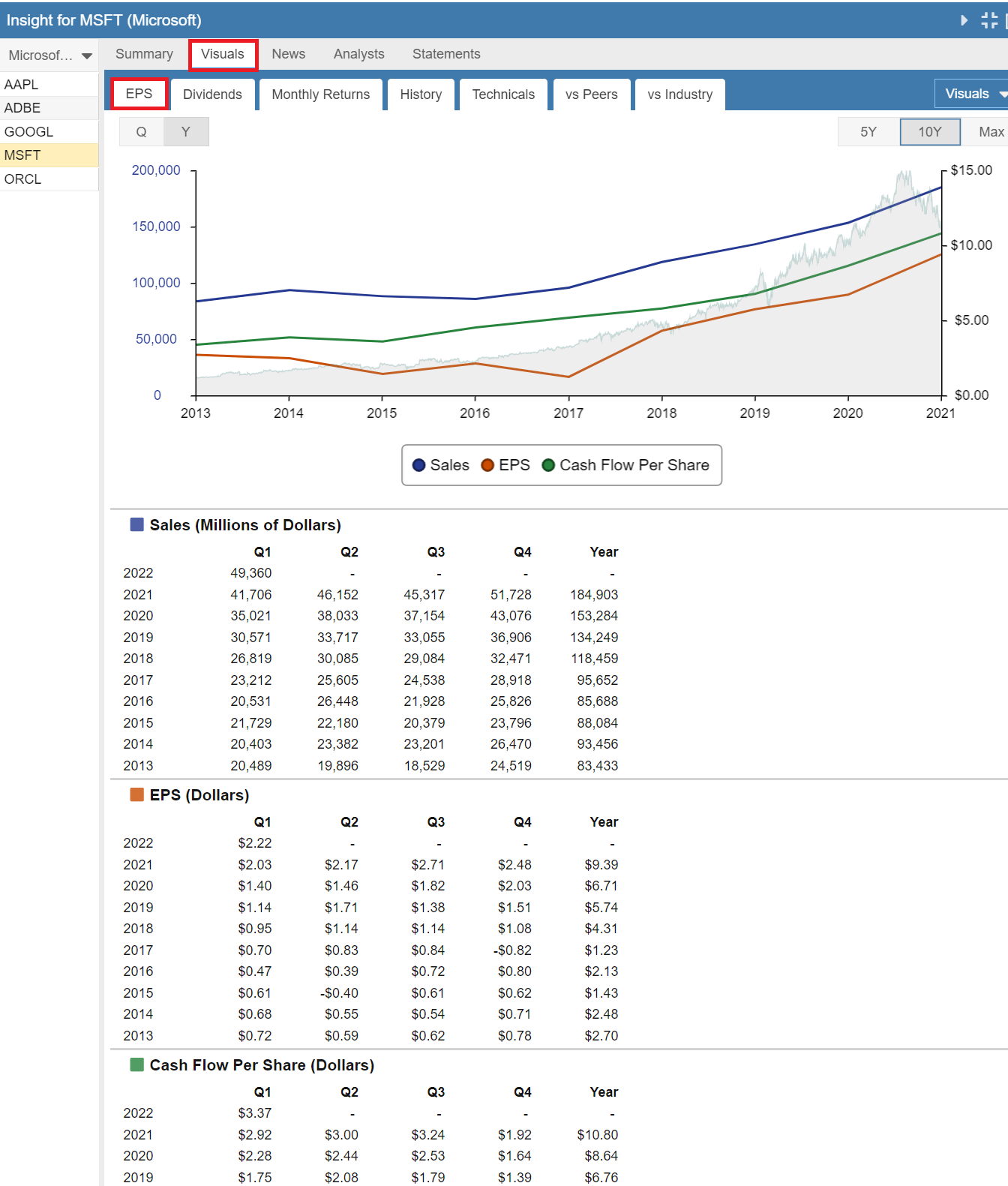Open the Analysts tab

pos(358,54)
